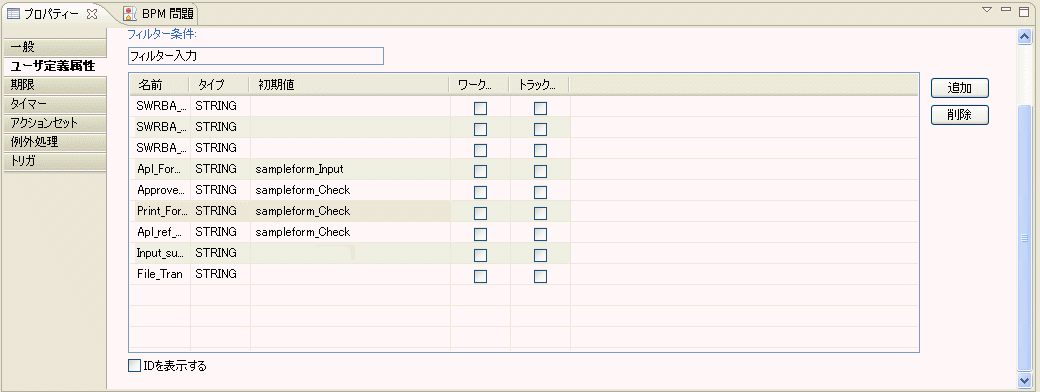
Task: Check the 'IDを表示する' checkbox
Action: (x=135, y=365)
